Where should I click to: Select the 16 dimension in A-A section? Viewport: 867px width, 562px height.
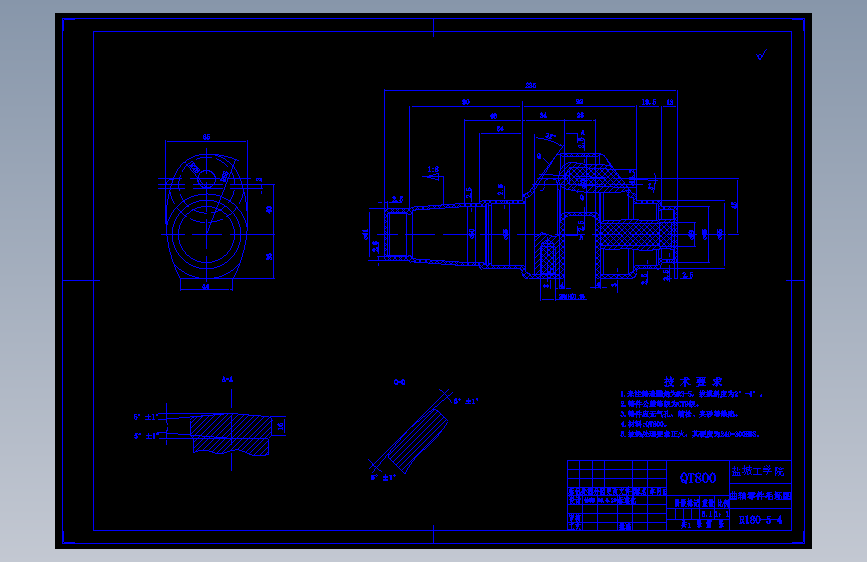pyautogui.click(x=280, y=426)
